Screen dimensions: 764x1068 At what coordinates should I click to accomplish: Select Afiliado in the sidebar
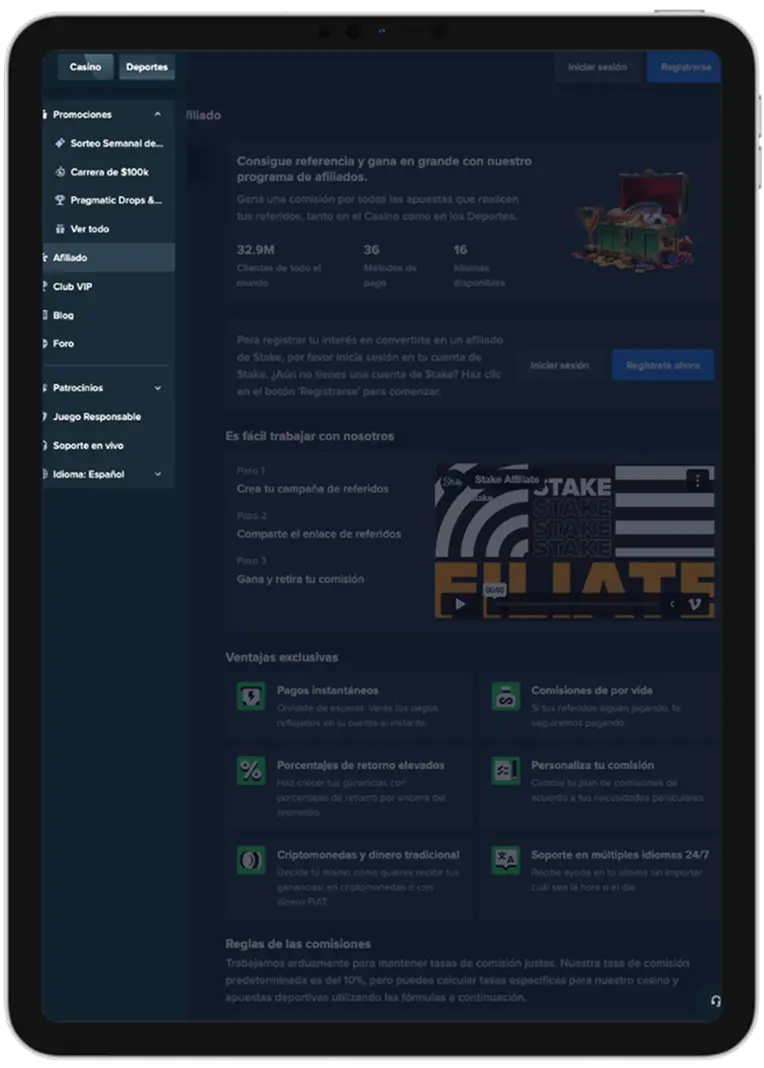[109, 257]
